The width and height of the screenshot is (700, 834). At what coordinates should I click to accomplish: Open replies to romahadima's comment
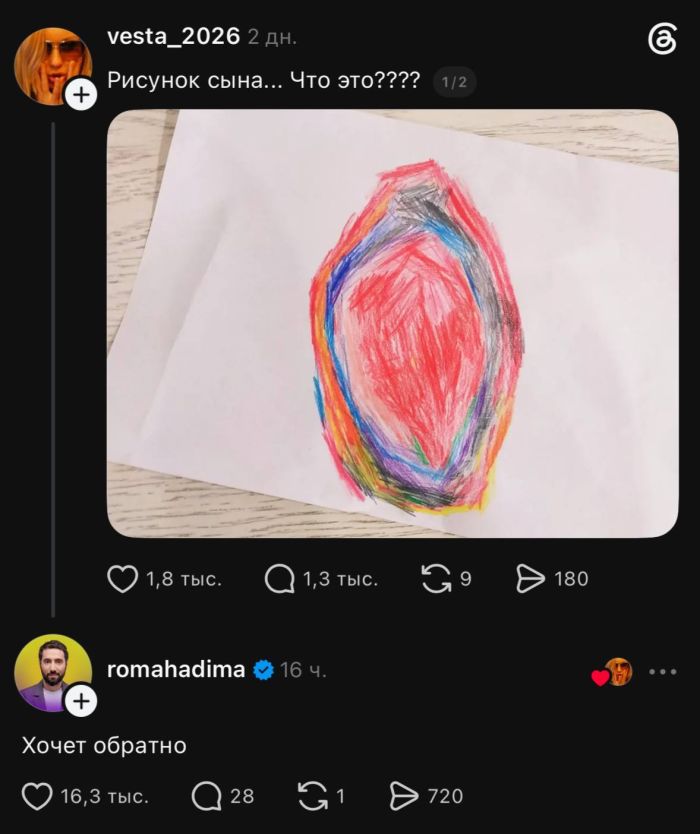(x=206, y=796)
